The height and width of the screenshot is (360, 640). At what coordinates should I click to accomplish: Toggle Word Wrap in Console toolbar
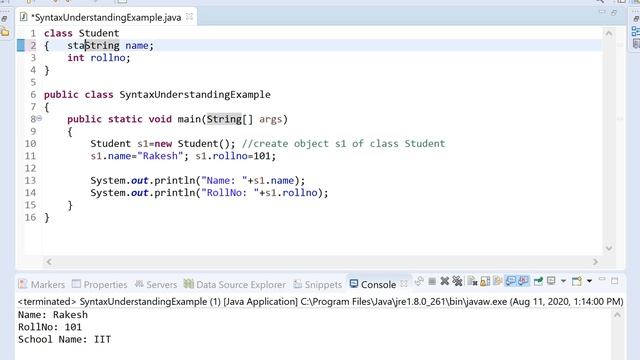(498, 281)
